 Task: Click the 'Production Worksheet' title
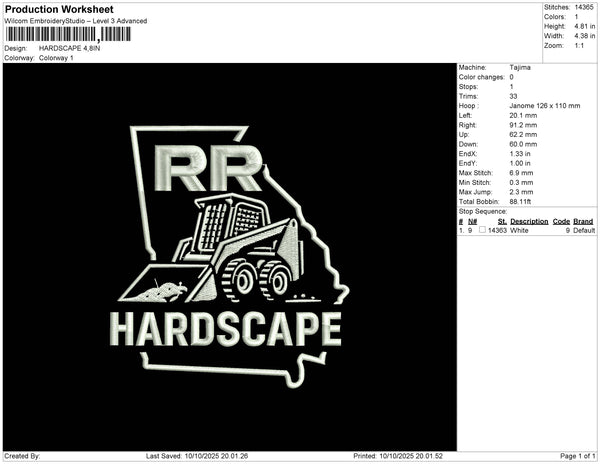click(59, 9)
